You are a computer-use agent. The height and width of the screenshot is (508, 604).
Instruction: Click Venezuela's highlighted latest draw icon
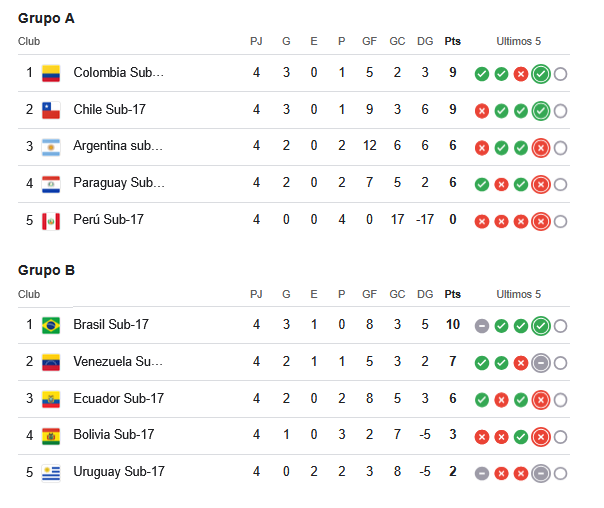pos(540,363)
